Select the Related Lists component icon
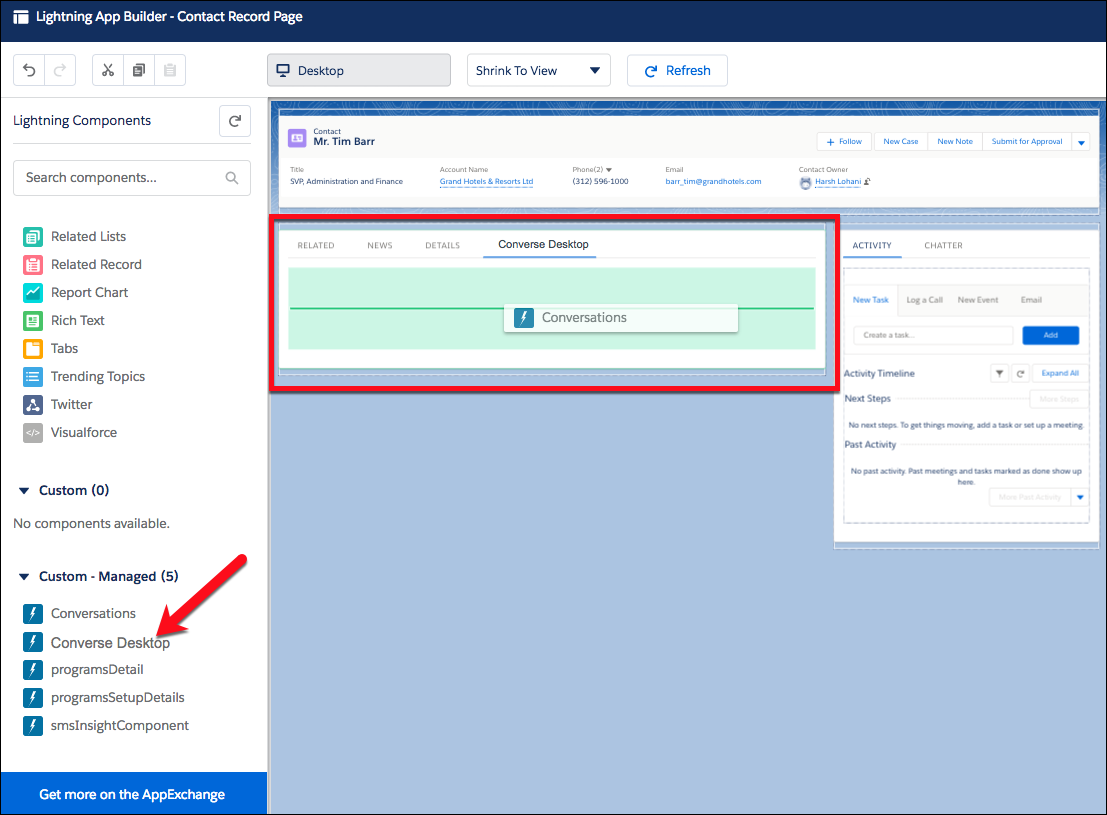The image size is (1107, 815). pyautogui.click(x=32, y=237)
